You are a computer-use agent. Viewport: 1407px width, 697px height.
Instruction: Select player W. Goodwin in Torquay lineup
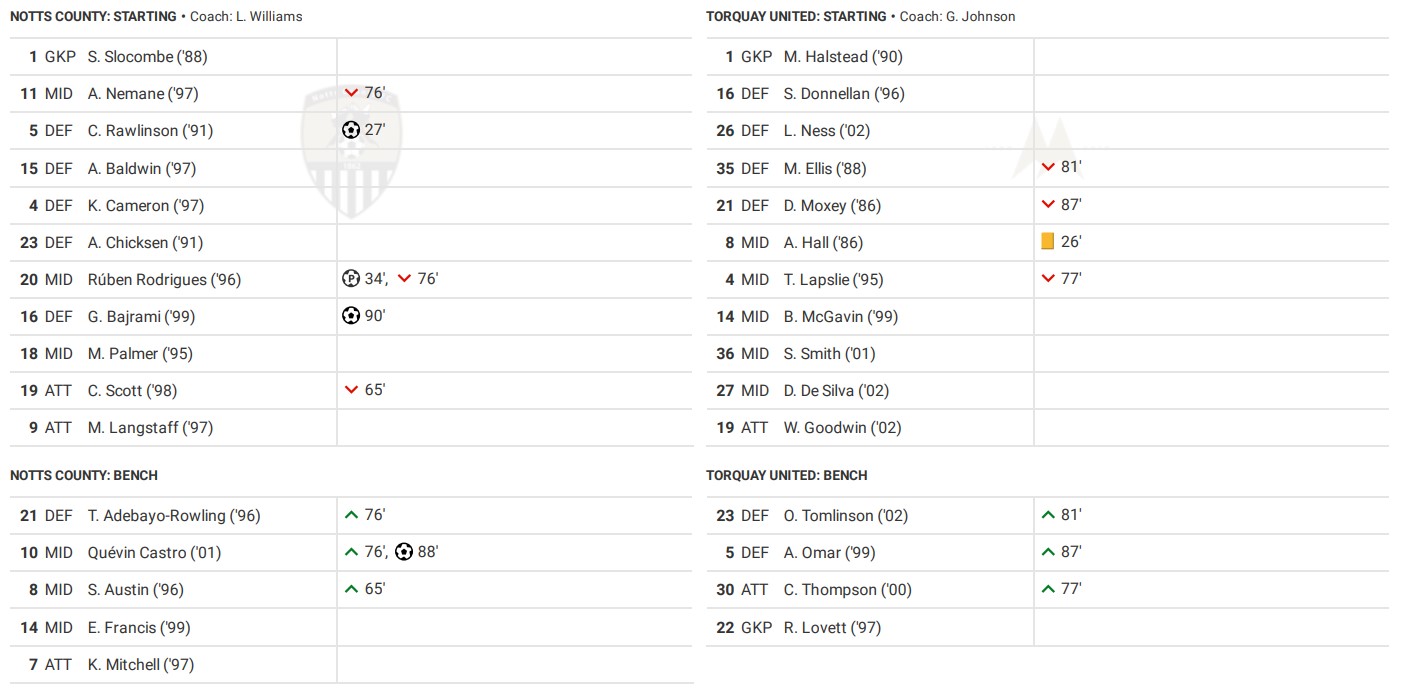[x=842, y=427]
